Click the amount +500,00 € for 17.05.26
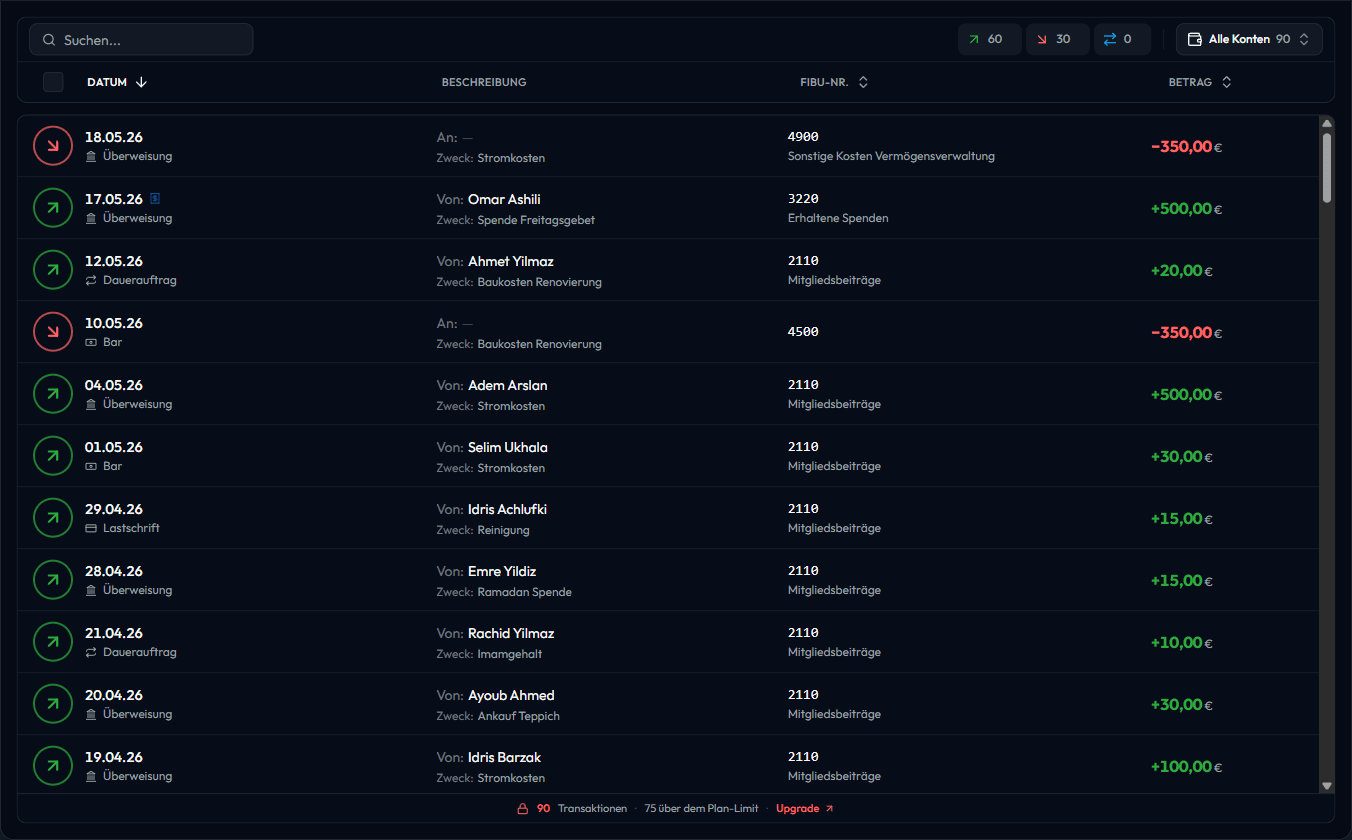The width and height of the screenshot is (1352, 840). pyautogui.click(x=1186, y=209)
